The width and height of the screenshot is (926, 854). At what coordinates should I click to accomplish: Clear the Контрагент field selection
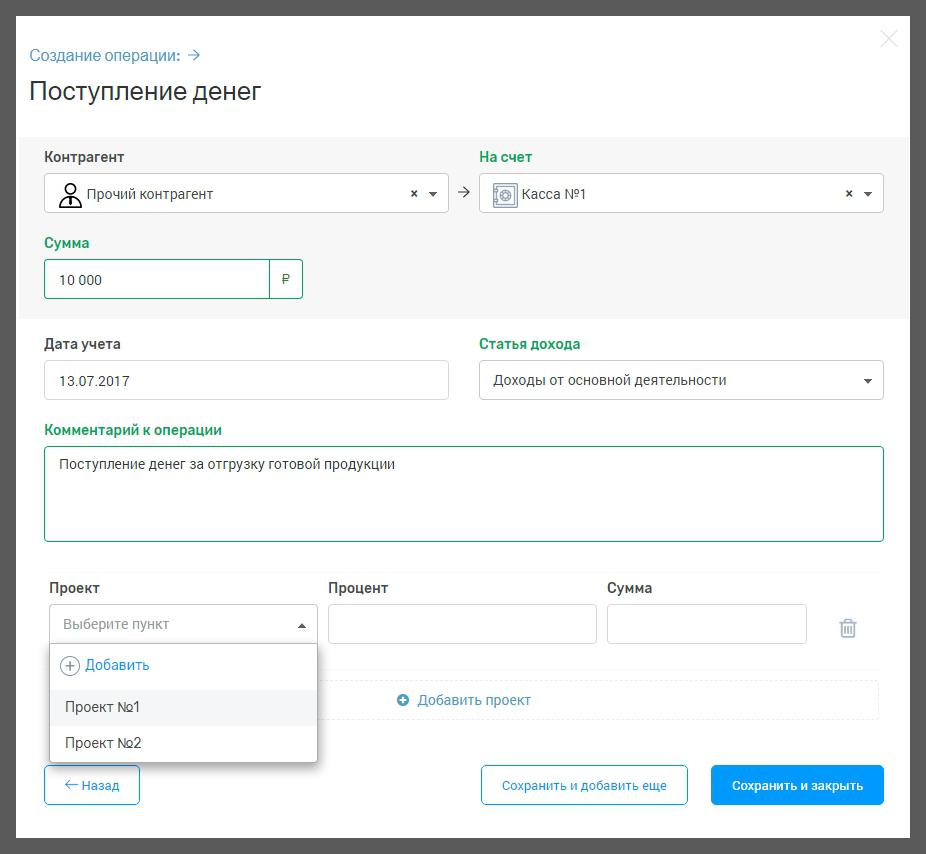click(x=414, y=194)
